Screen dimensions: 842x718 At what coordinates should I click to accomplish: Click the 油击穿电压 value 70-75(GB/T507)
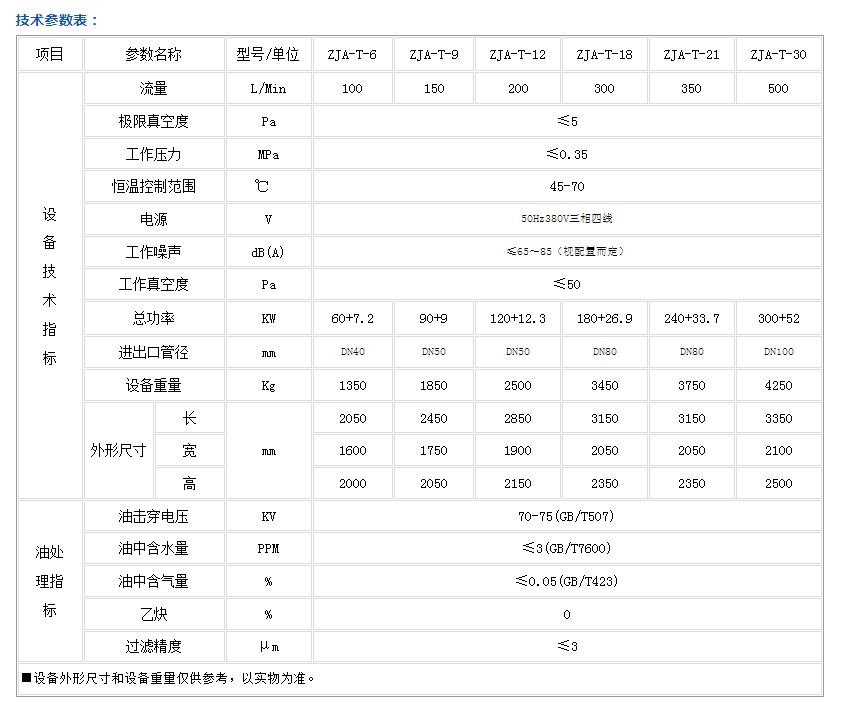567,517
